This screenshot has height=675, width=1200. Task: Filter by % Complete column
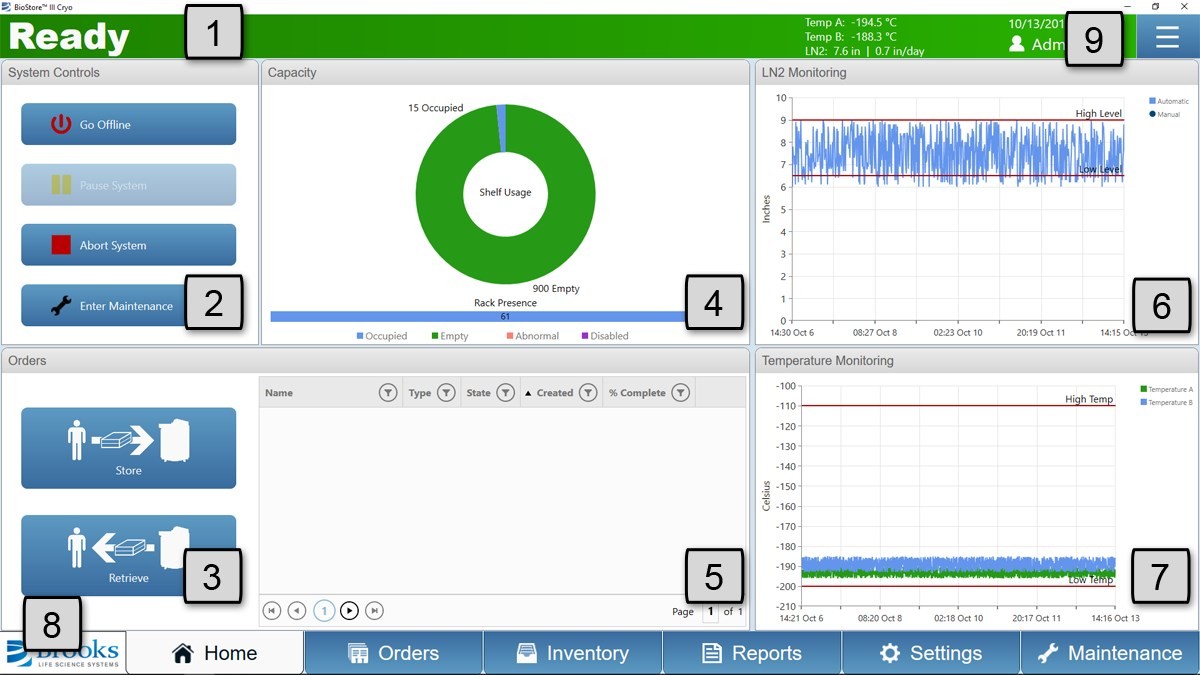[x=680, y=393]
